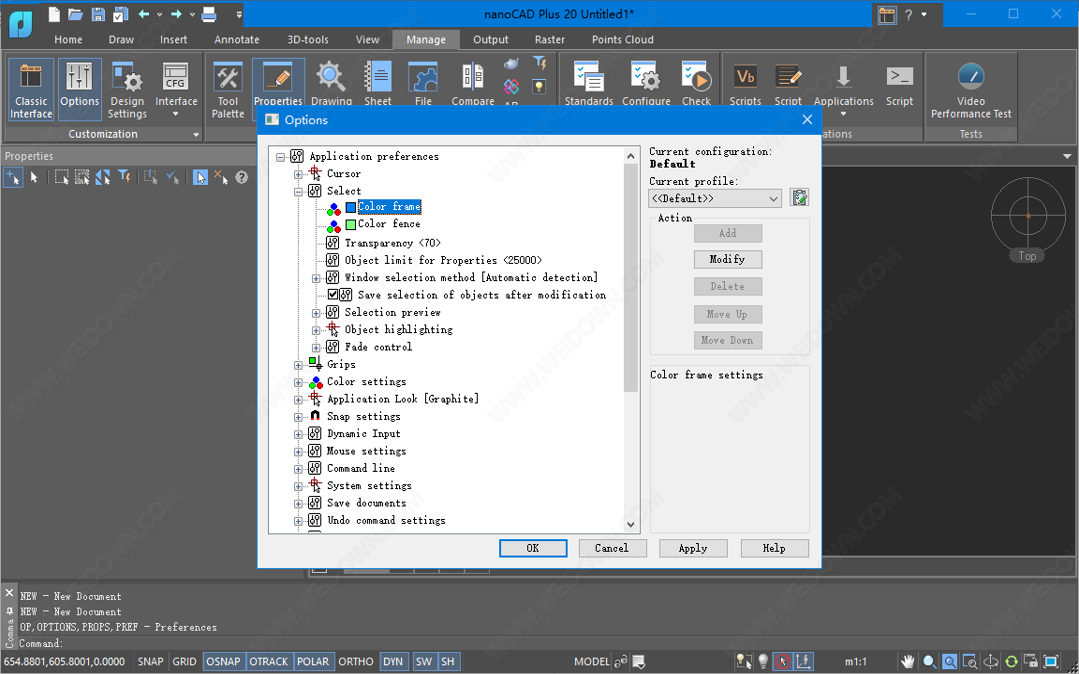This screenshot has width=1079, height=674.
Task: Toggle SW lineweight display in status bar
Action: (424, 662)
